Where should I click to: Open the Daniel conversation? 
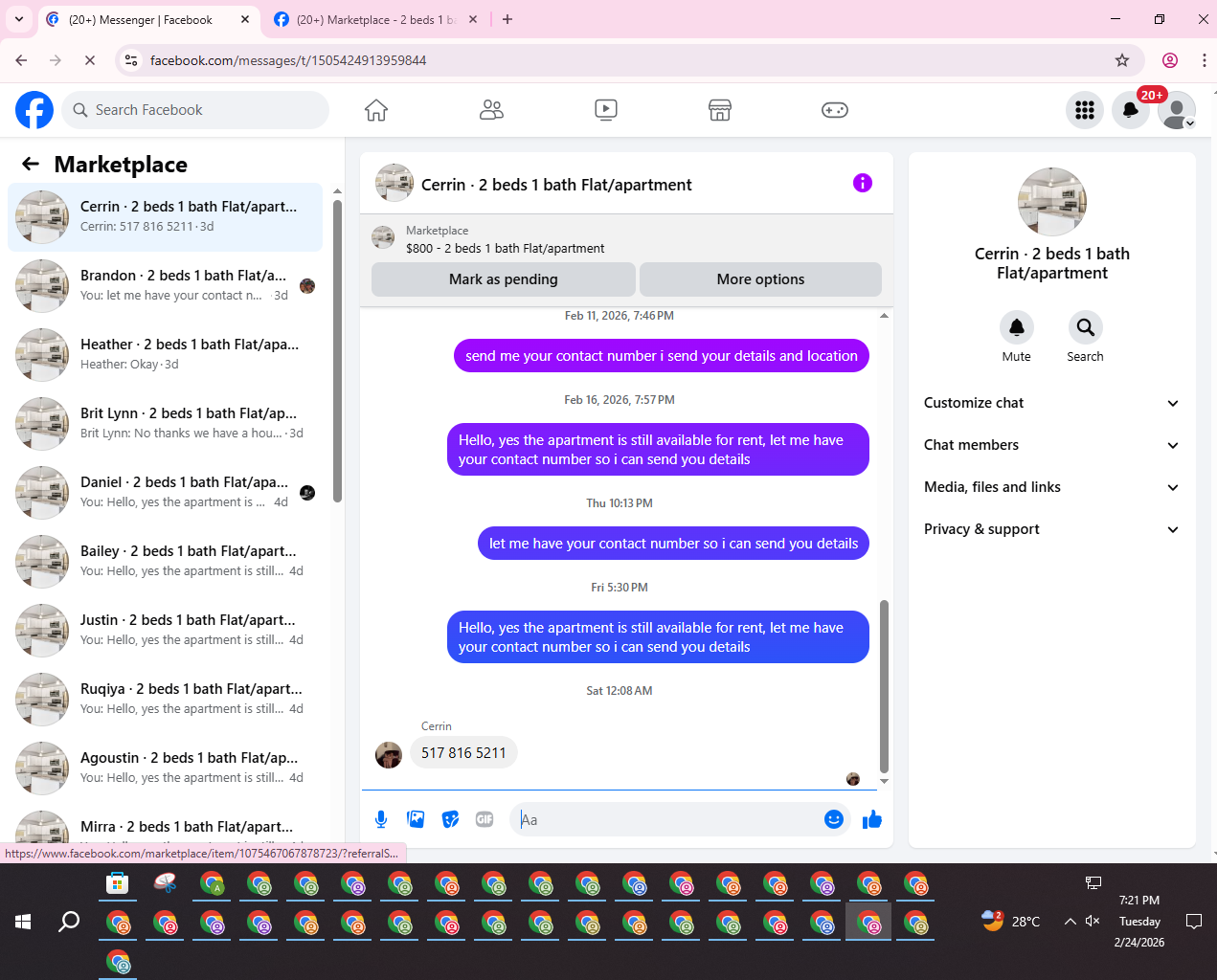165,493
